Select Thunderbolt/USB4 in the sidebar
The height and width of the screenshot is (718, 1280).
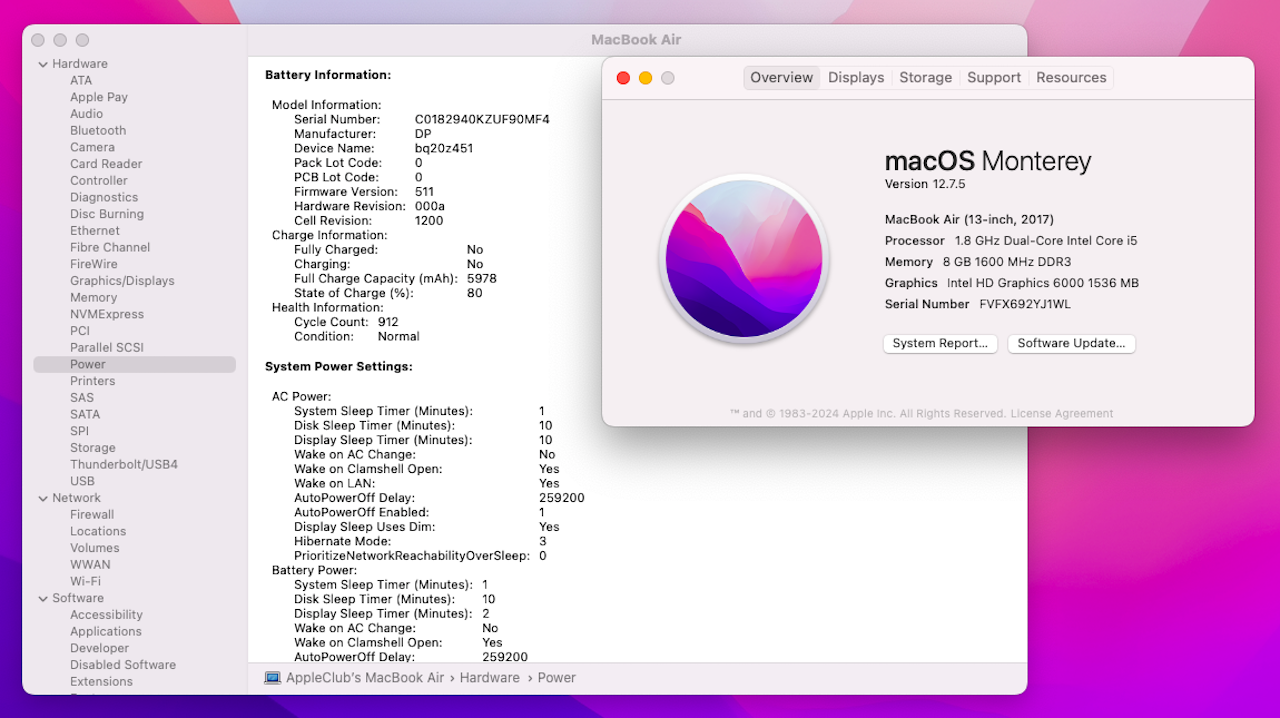[124, 465]
